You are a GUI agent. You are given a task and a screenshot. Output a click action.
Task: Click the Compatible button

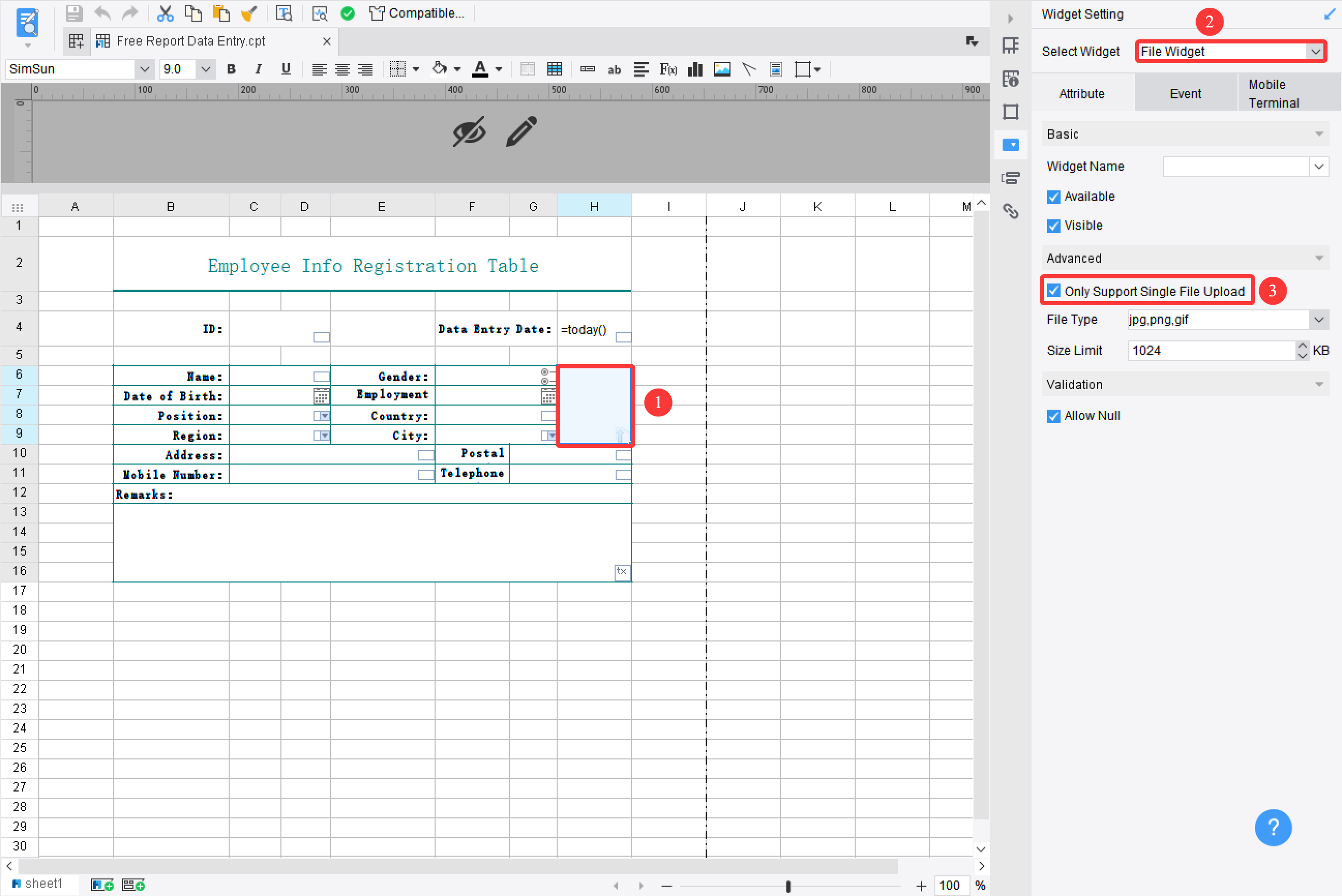tap(417, 13)
